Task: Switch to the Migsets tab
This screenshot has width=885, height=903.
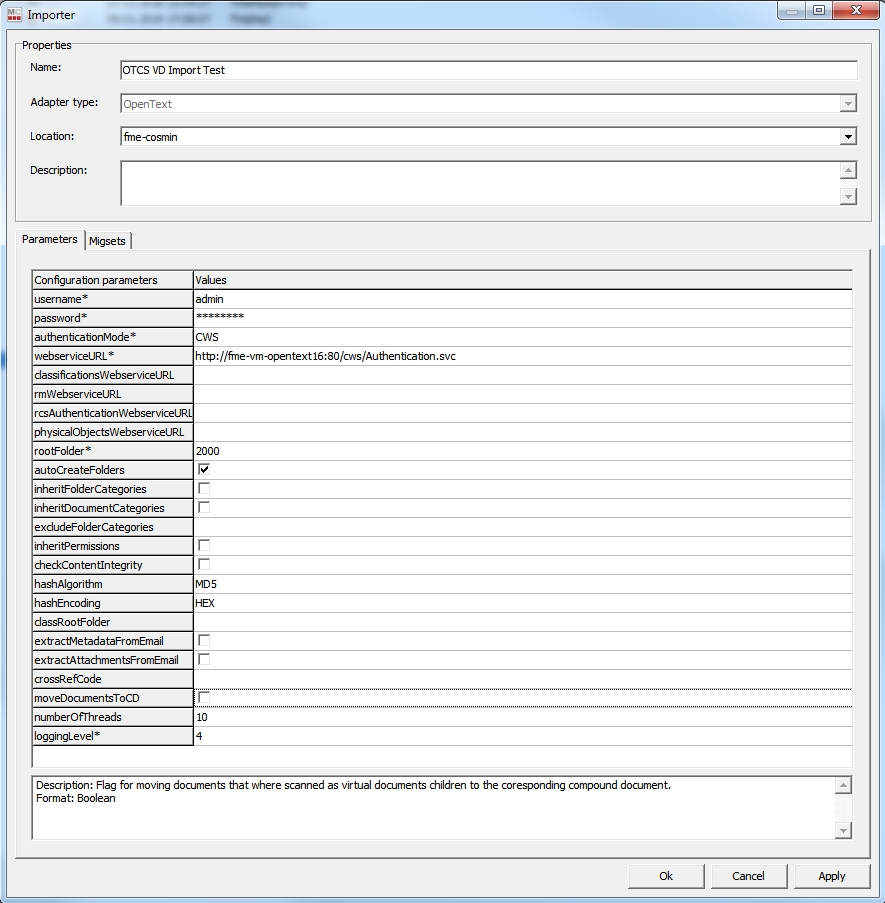Action: pyautogui.click(x=108, y=241)
